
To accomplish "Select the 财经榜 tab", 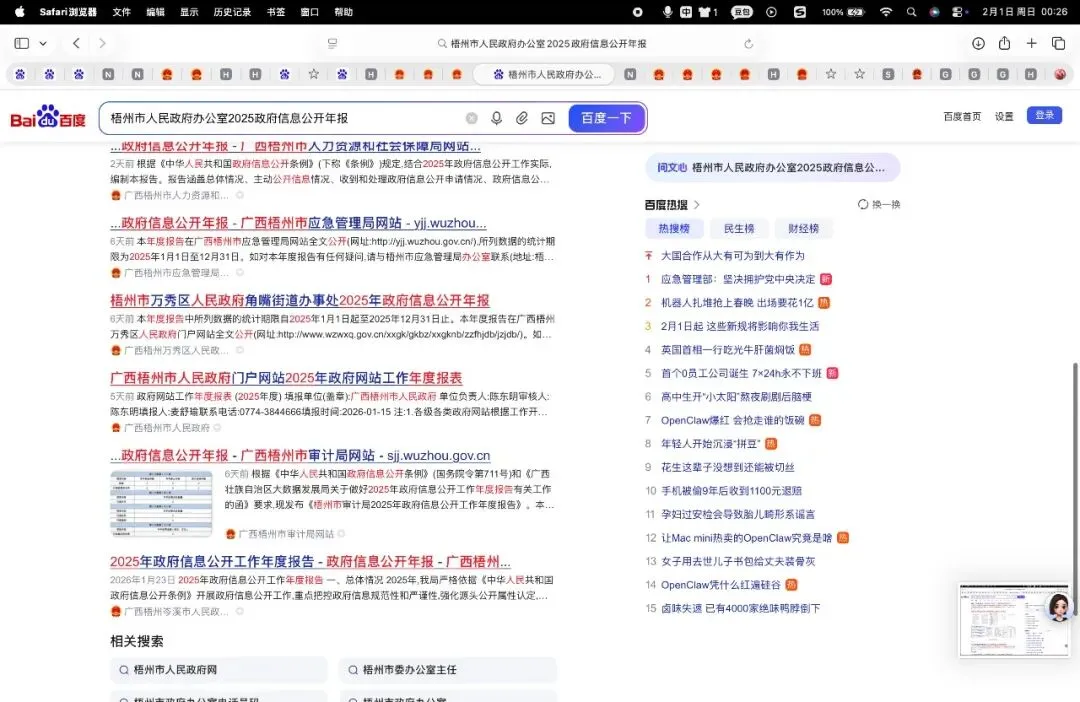I will click(803, 229).
